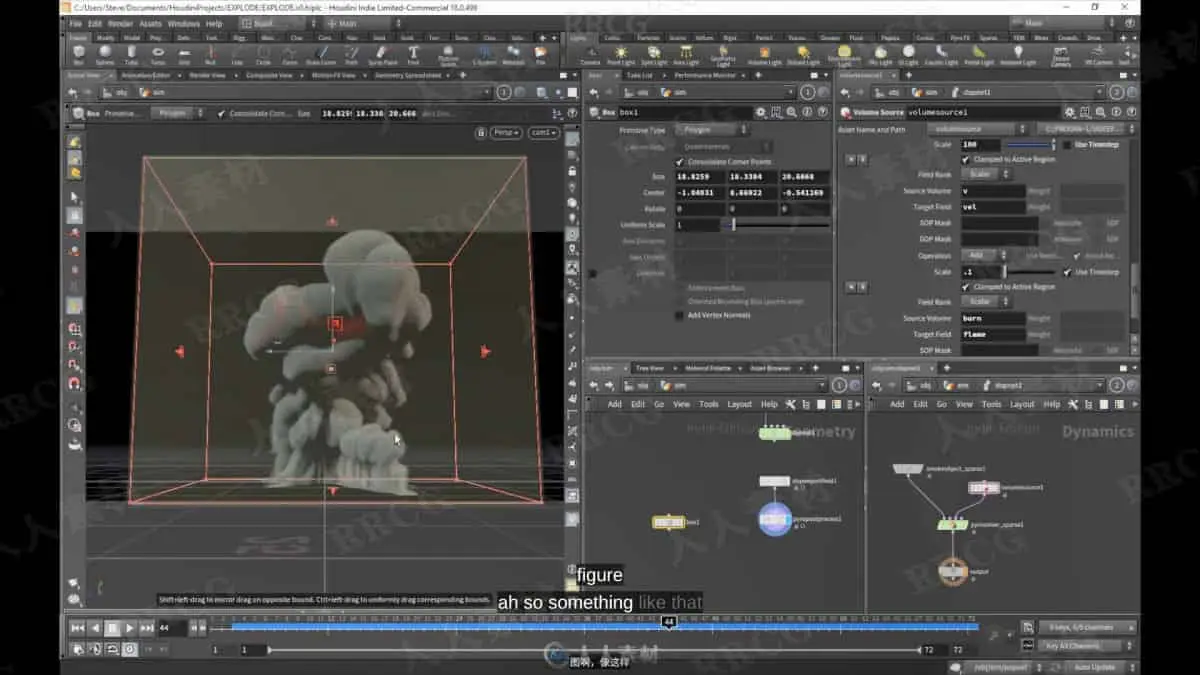
Task: Select the Metaball shelf tool
Action: pos(513,54)
